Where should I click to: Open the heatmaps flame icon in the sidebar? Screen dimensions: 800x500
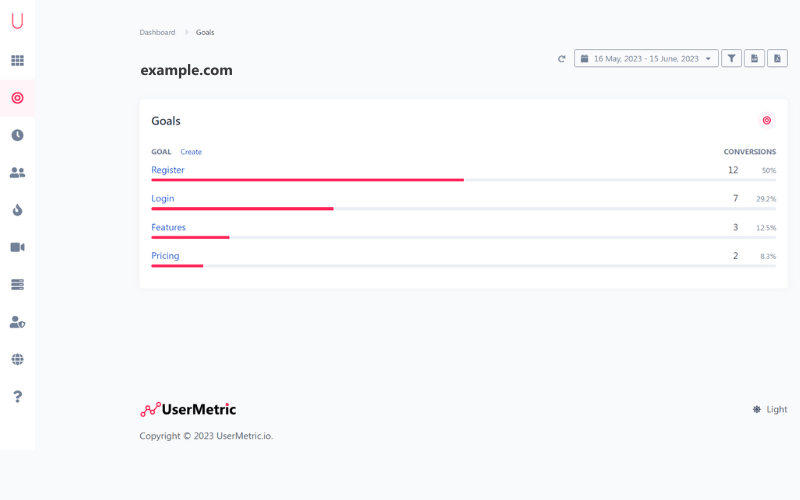17,210
